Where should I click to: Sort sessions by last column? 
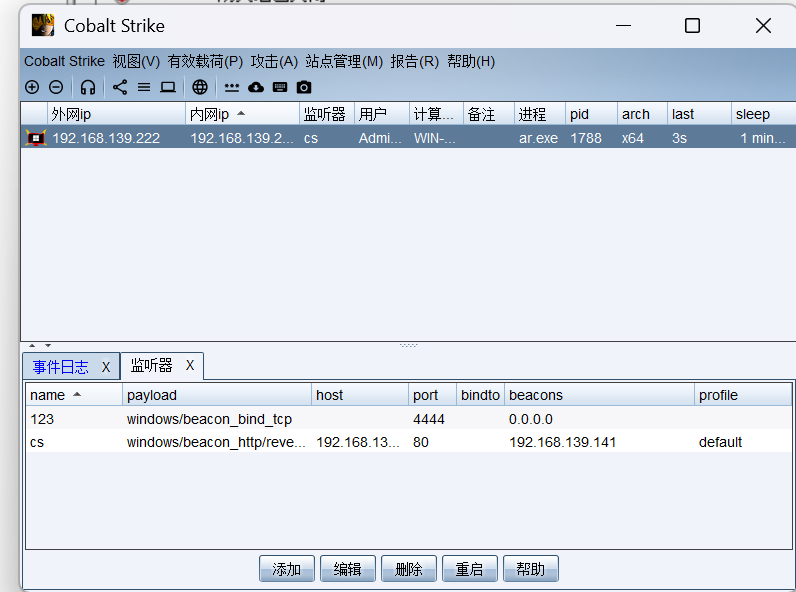click(x=699, y=114)
